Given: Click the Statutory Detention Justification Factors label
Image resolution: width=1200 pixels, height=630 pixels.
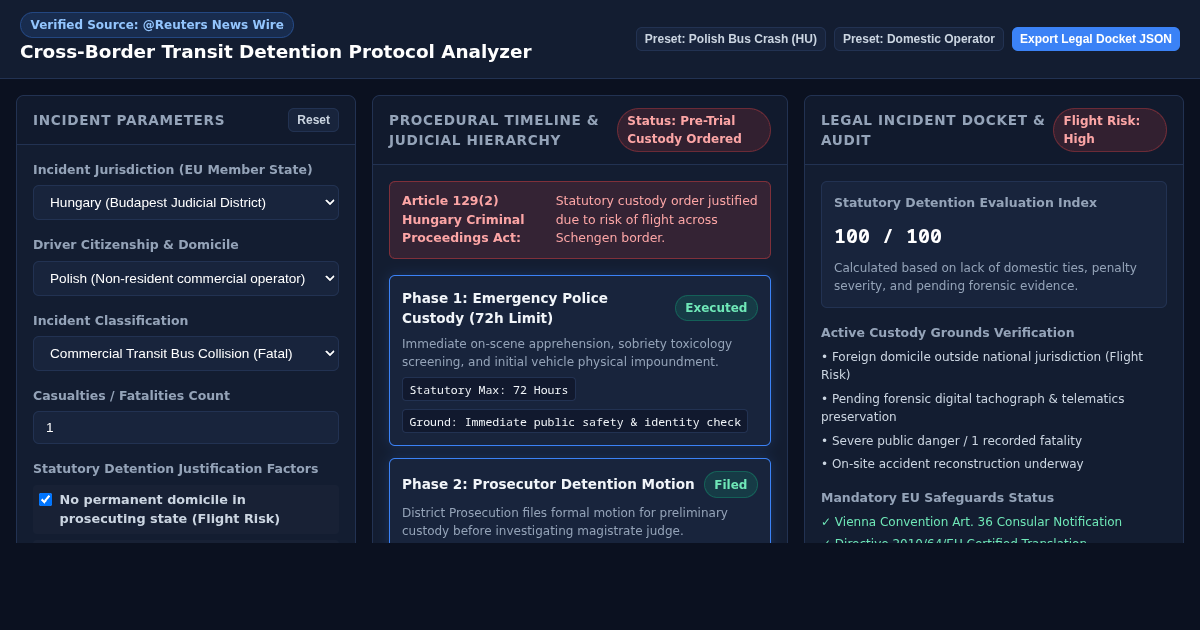Looking at the screenshot, I should [x=176, y=469].
